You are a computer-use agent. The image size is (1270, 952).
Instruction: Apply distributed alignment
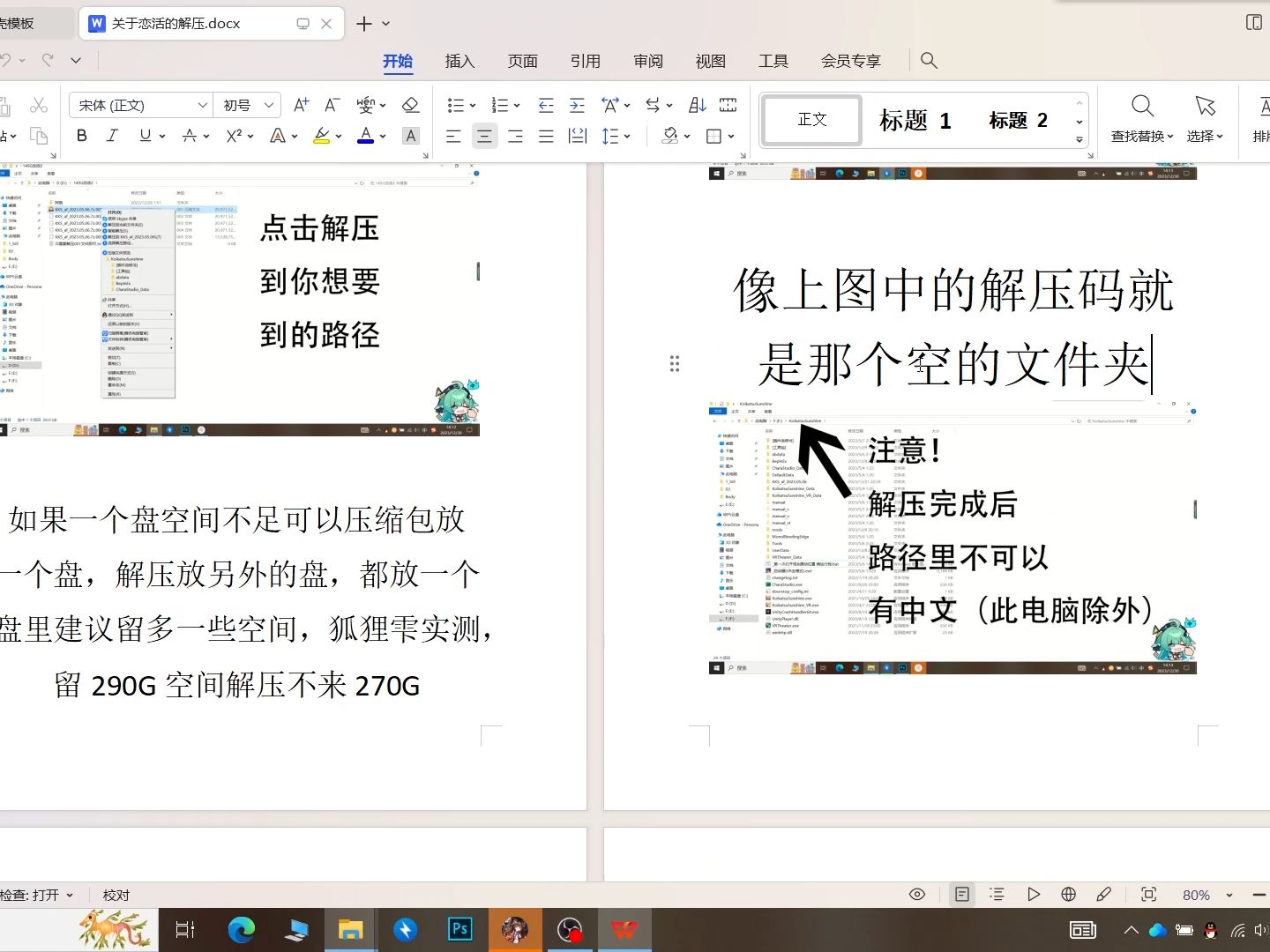point(578,136)
